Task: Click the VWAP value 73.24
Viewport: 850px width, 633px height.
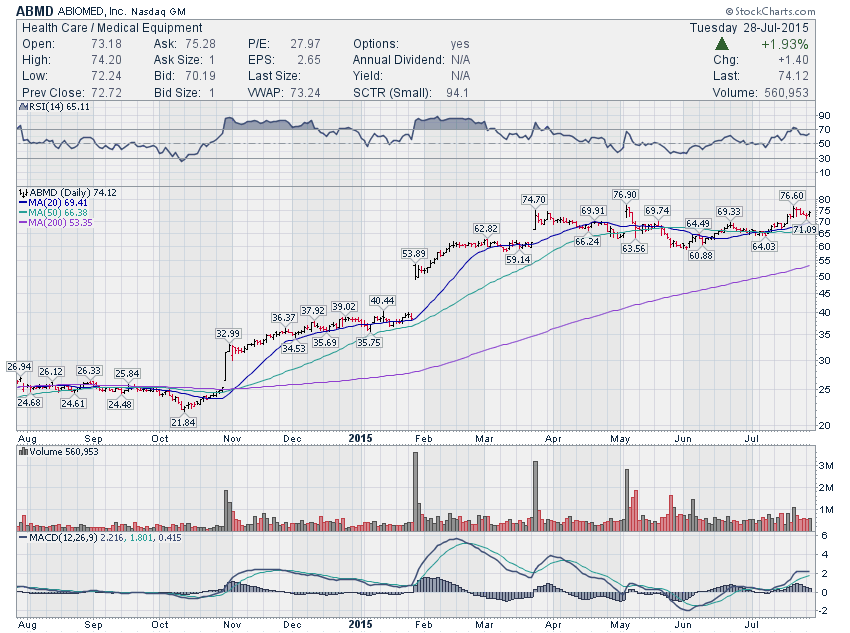Action: pyautogui.click(x=305, y=93)
